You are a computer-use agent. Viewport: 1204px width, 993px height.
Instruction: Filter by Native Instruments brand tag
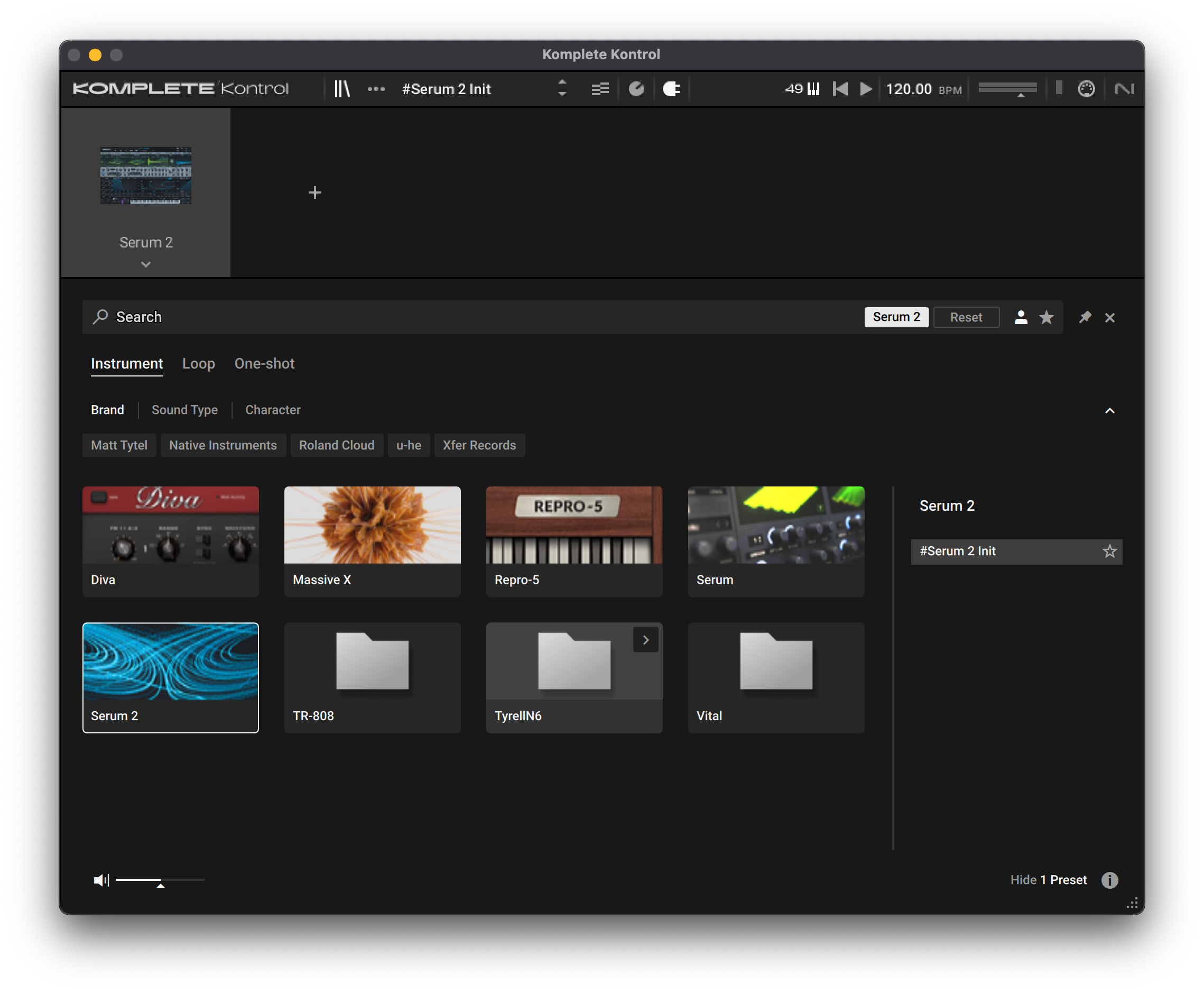[223, 445]
